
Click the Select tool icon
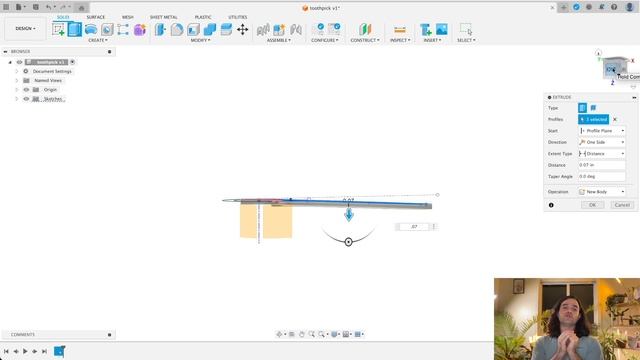[x=466, y=29]
